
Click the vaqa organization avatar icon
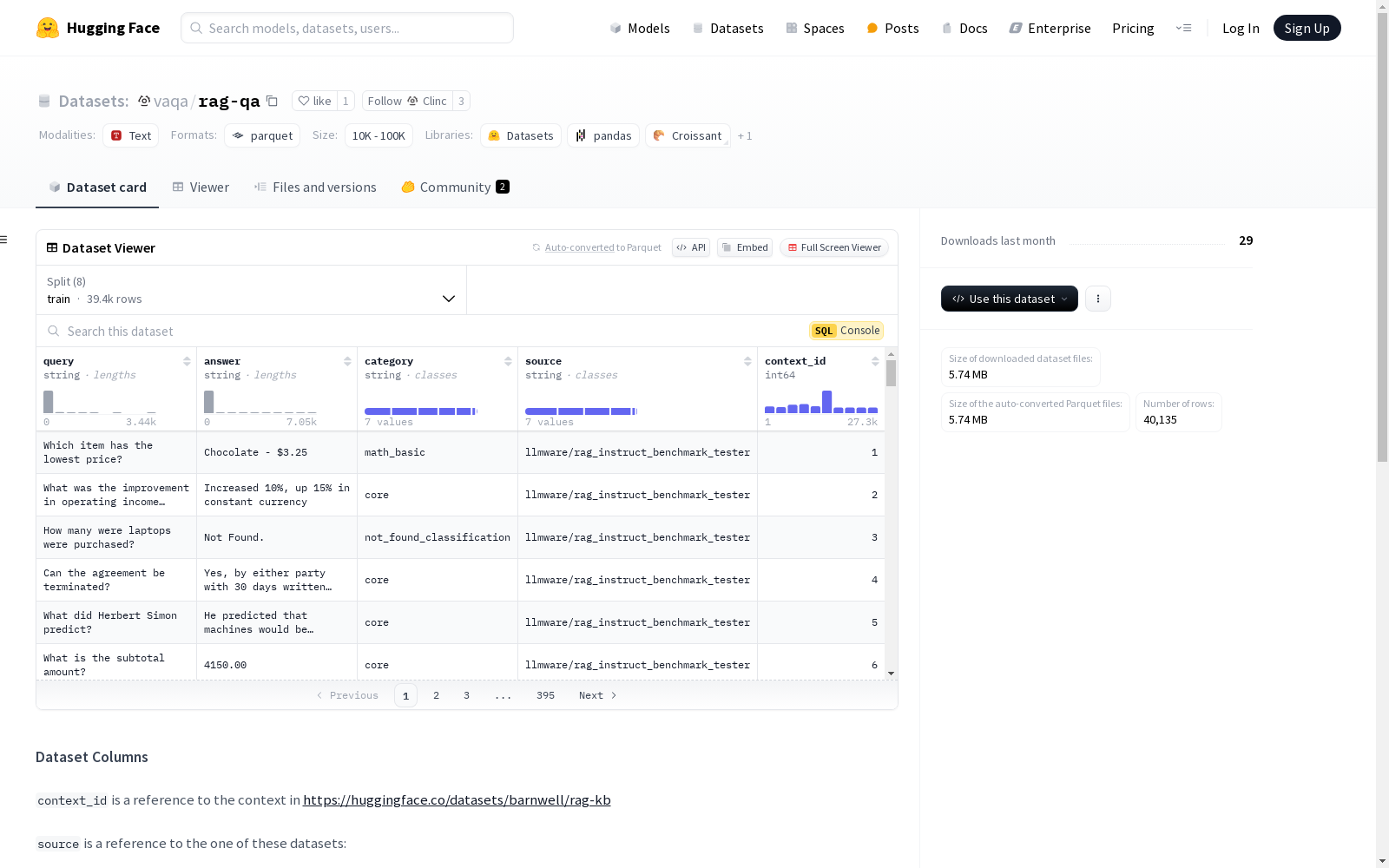(144, 101)
